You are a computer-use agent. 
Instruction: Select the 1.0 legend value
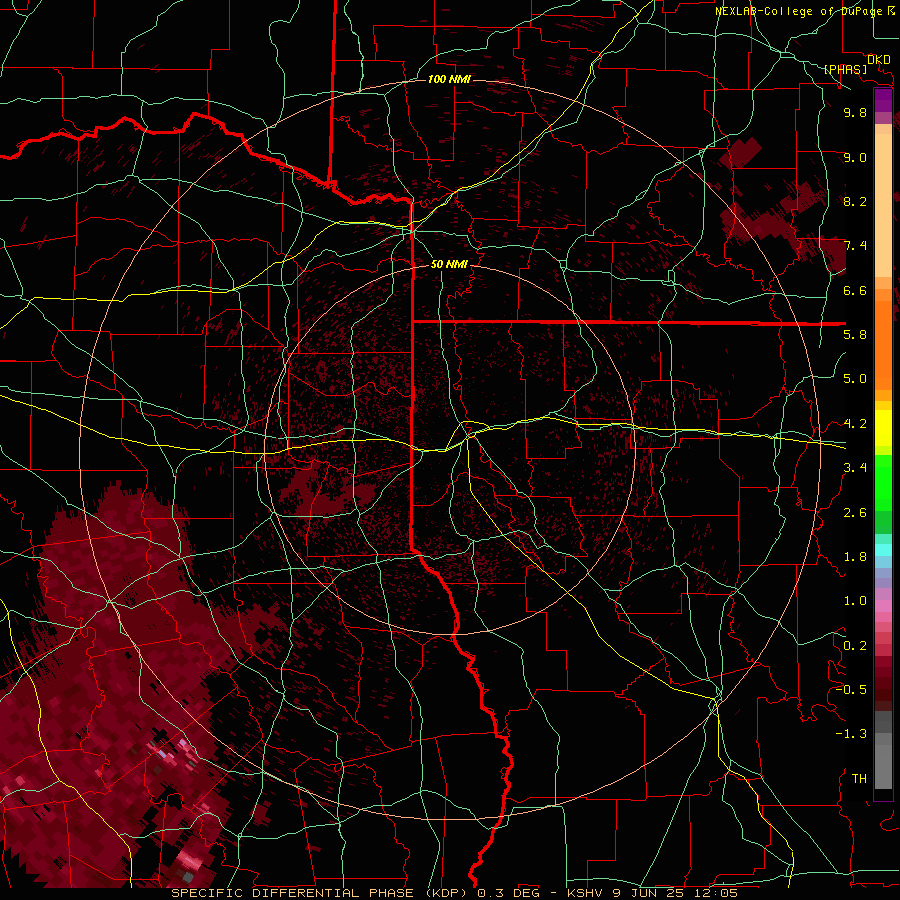coord(855,602)
